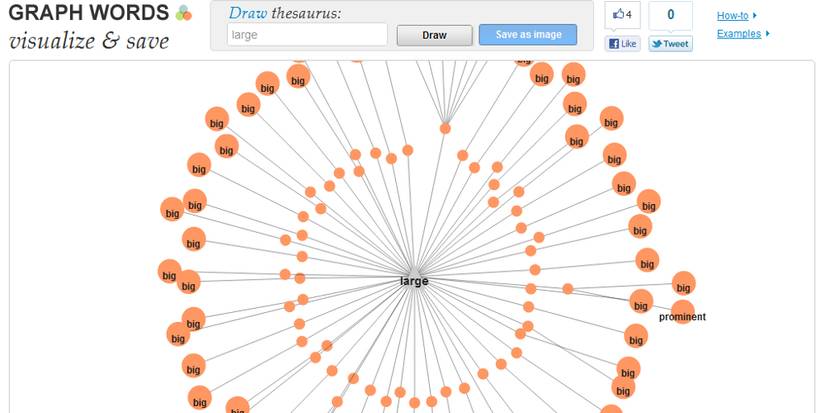Open the Examples link
The image size is (825, 413).
[x=739, y=34]
